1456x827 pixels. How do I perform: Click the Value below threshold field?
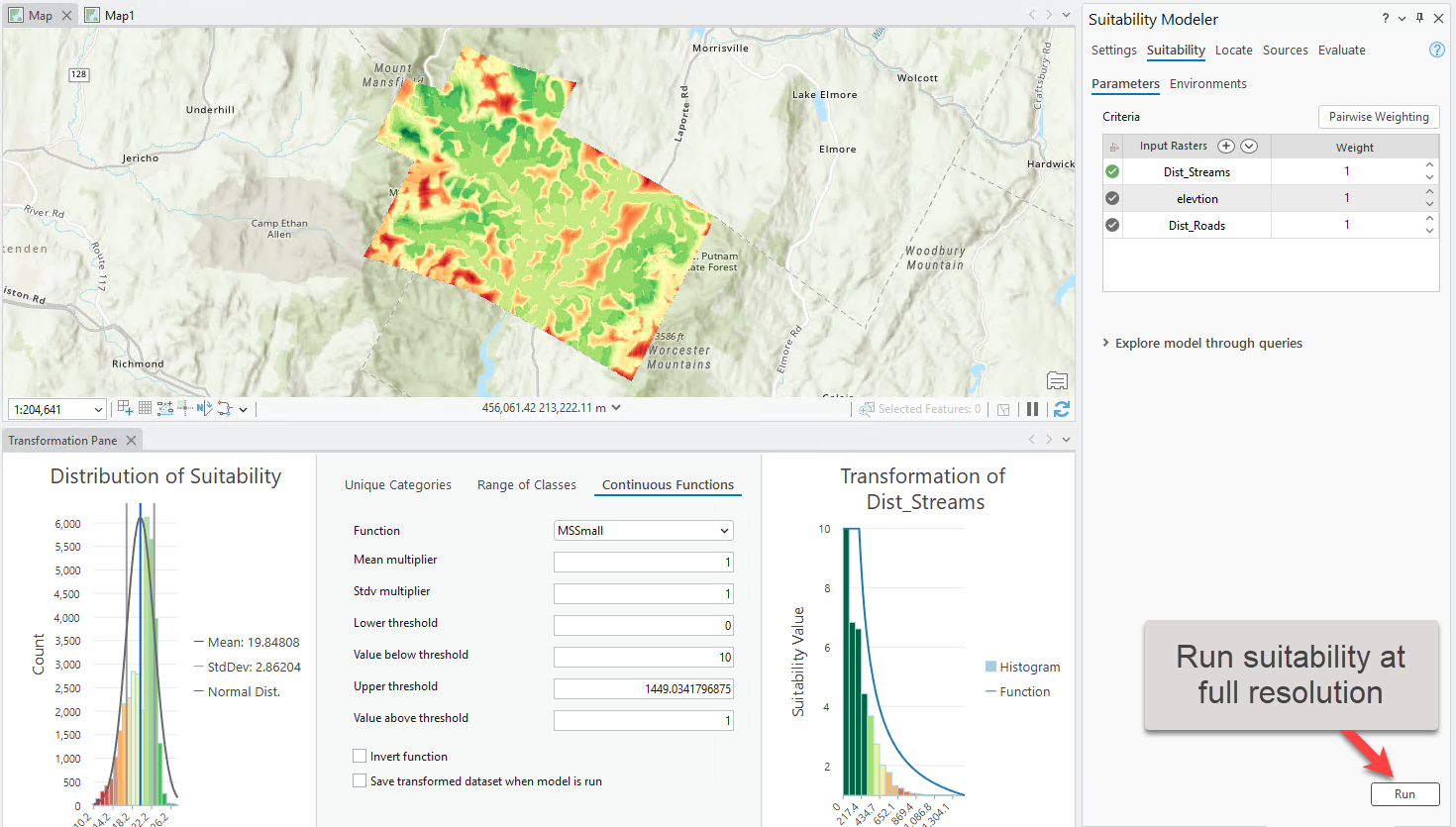[644, 658]
